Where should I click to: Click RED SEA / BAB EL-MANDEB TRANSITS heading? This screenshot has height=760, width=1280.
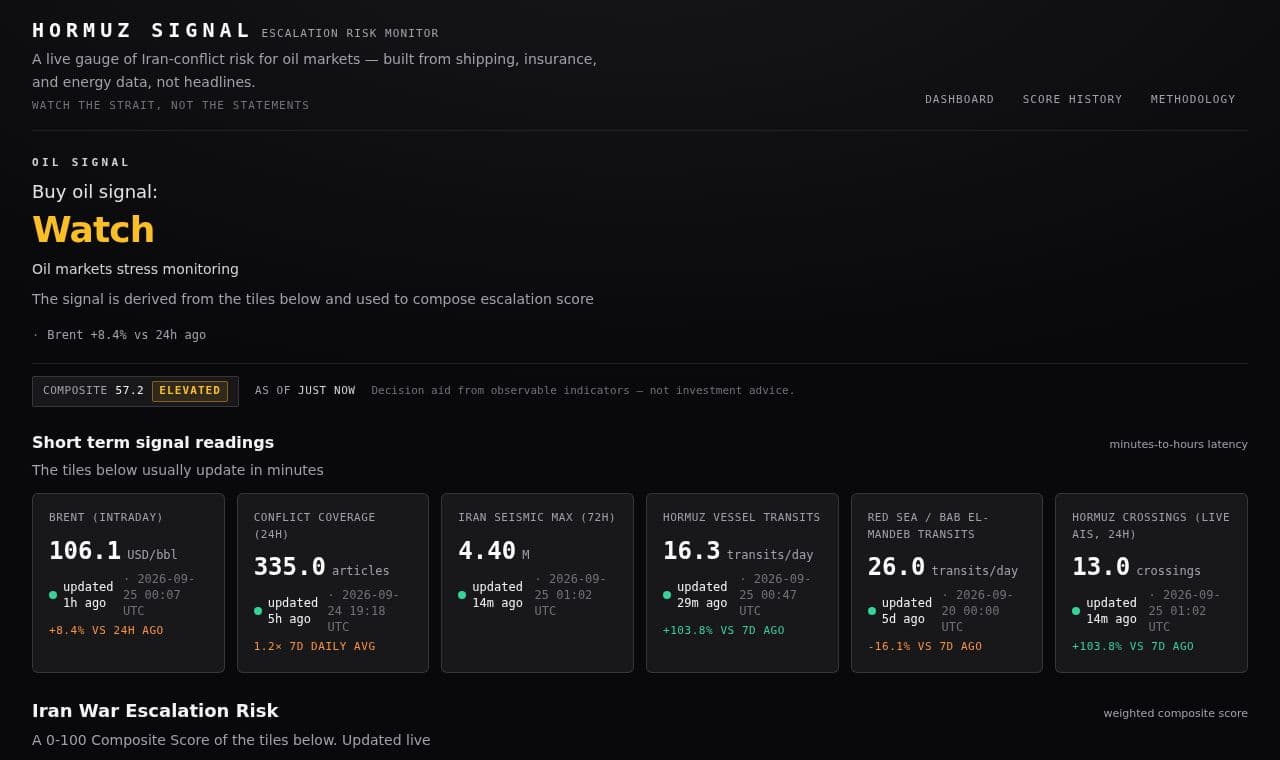tap(928, 526)
